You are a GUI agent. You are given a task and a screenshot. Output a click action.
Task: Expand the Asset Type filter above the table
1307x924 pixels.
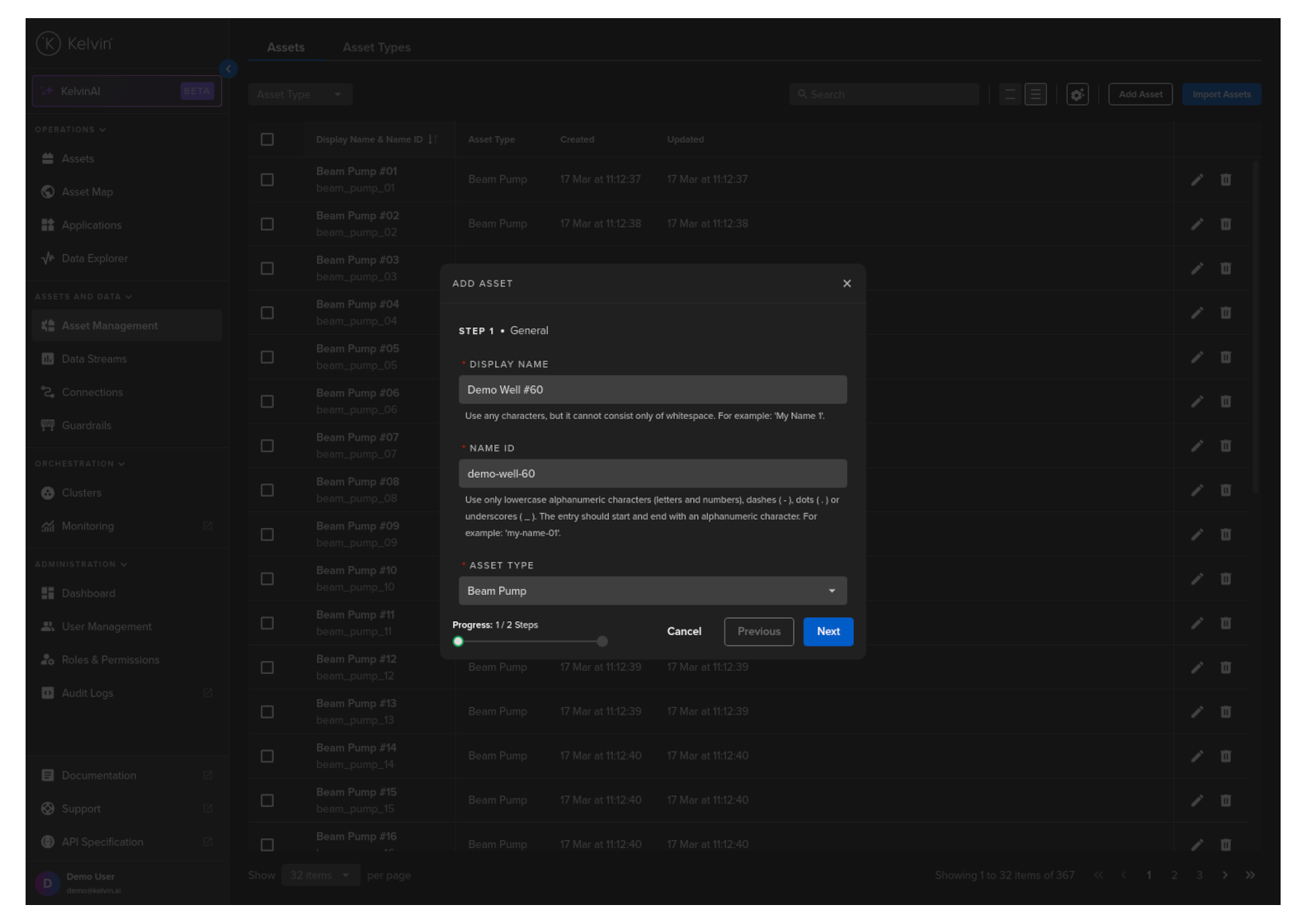coord(300,95)
